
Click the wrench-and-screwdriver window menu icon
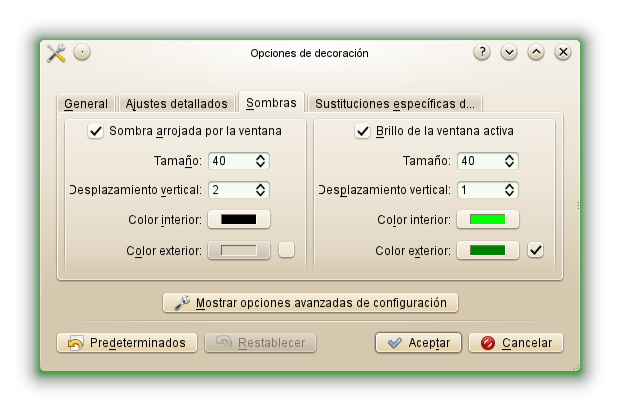coord(56,53)
